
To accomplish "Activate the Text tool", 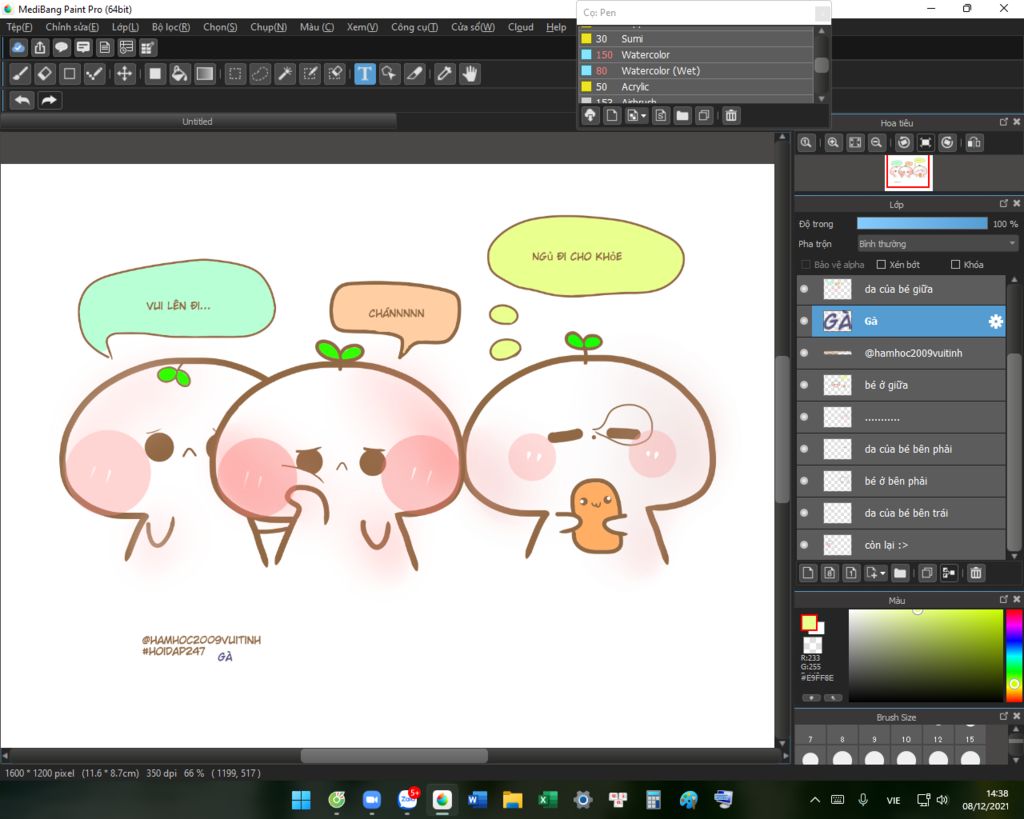I will [x=364, y=74].
